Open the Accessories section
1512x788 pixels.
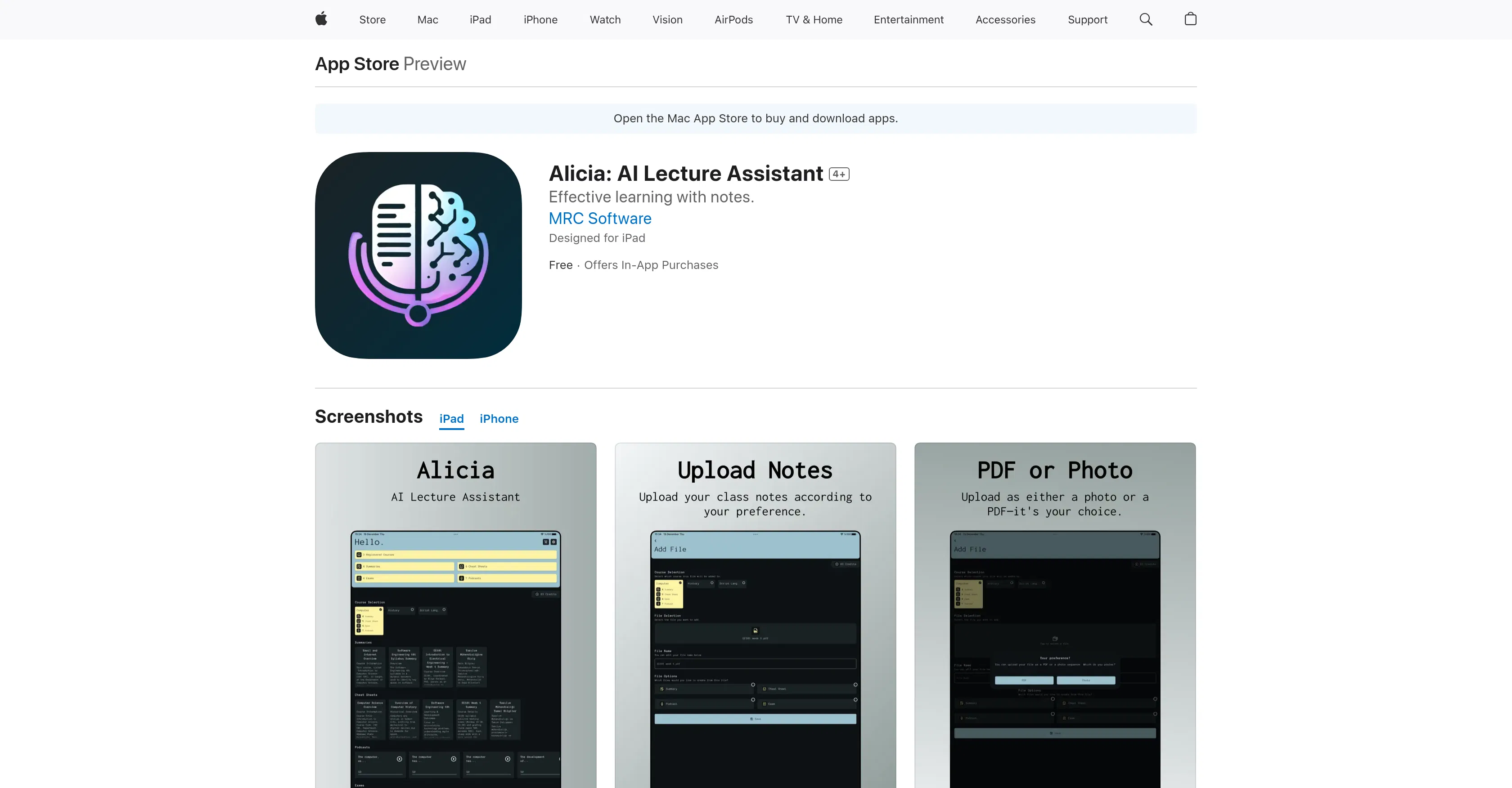point(1005,19)
